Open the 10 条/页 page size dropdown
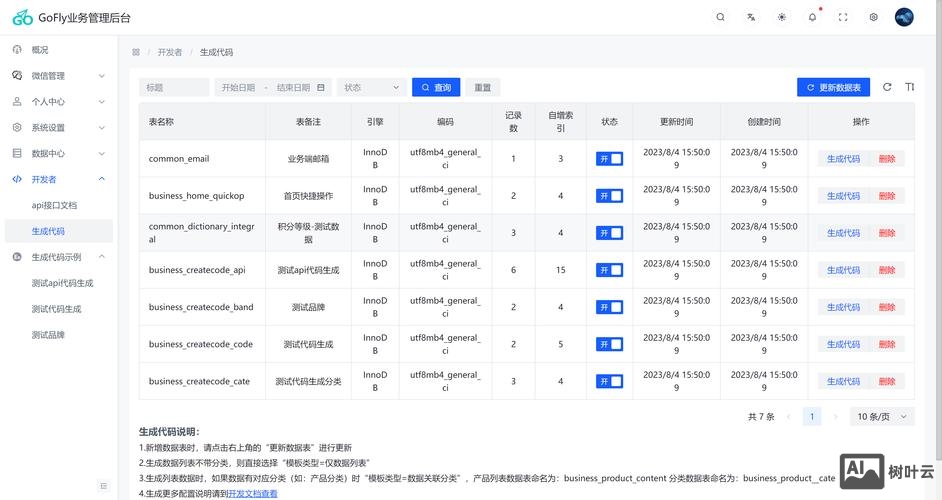The height and width of the screenshot is (500, 942). tap(882, 416)
